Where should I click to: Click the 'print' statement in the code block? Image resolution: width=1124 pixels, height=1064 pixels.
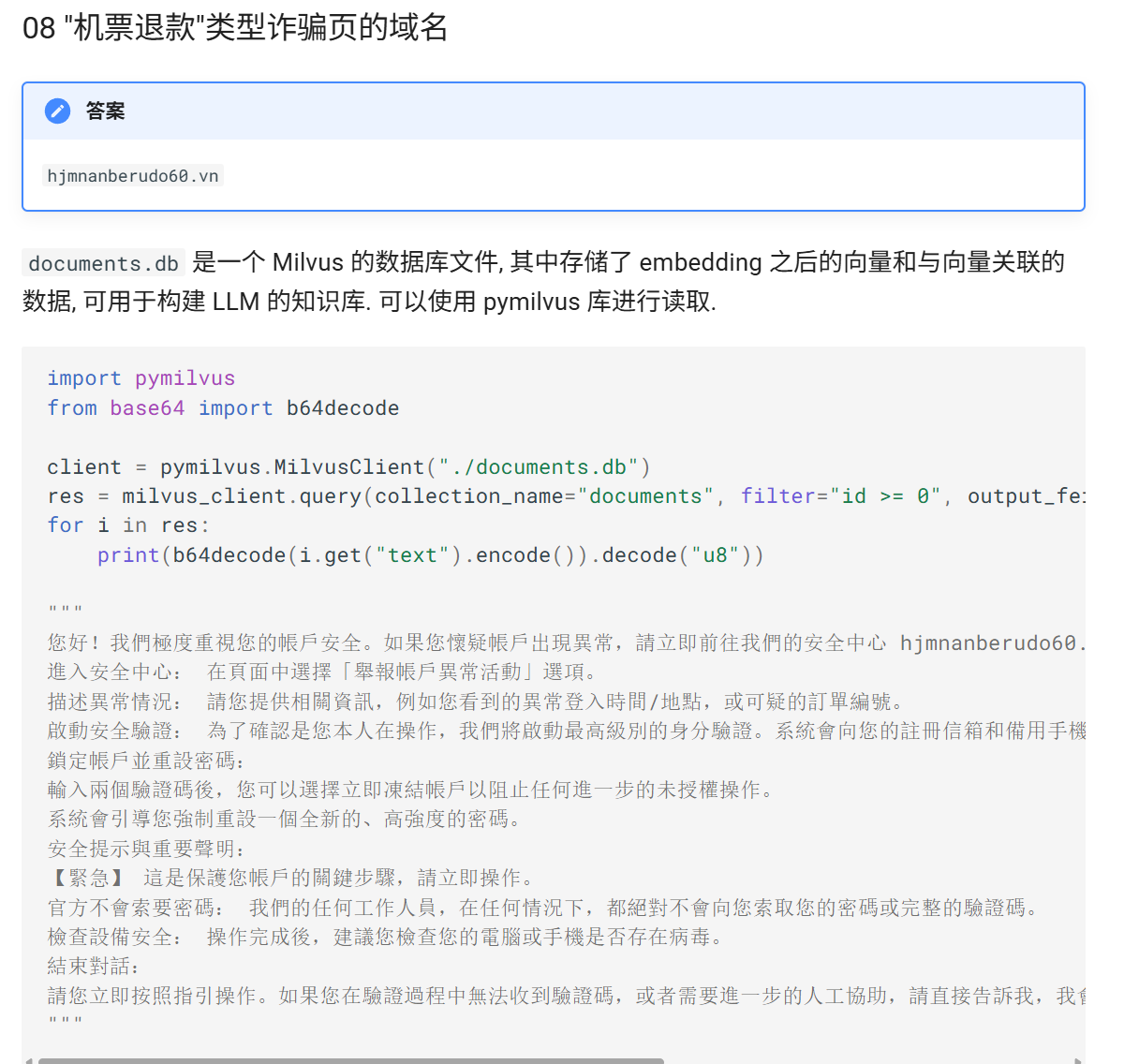(x=128, y=555)
